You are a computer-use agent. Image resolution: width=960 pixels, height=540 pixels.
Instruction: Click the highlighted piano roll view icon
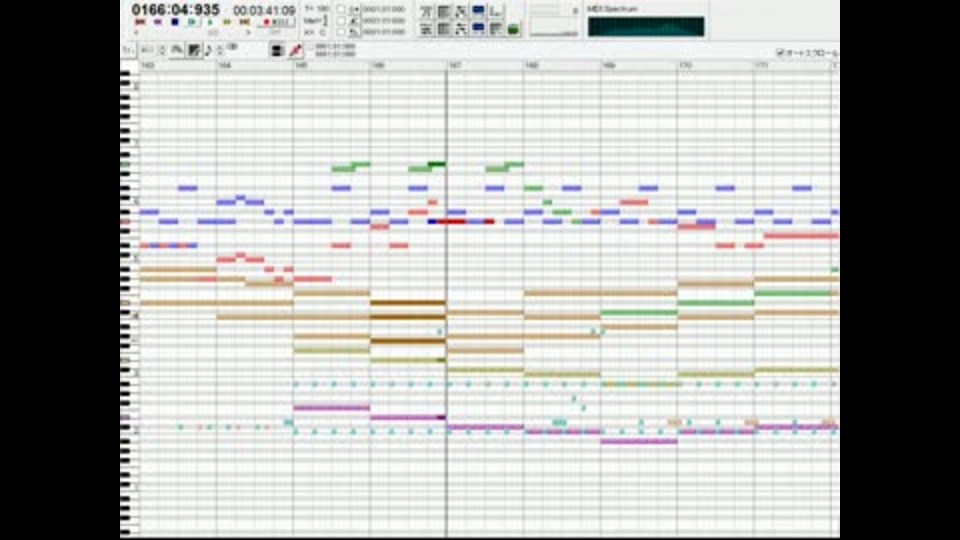pos(194,50)
